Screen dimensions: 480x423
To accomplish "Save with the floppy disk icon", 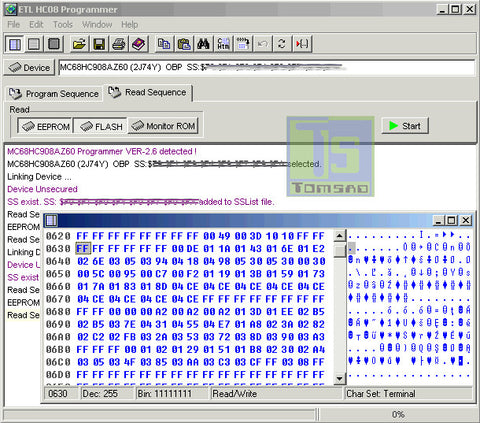I will pos(99,44).
